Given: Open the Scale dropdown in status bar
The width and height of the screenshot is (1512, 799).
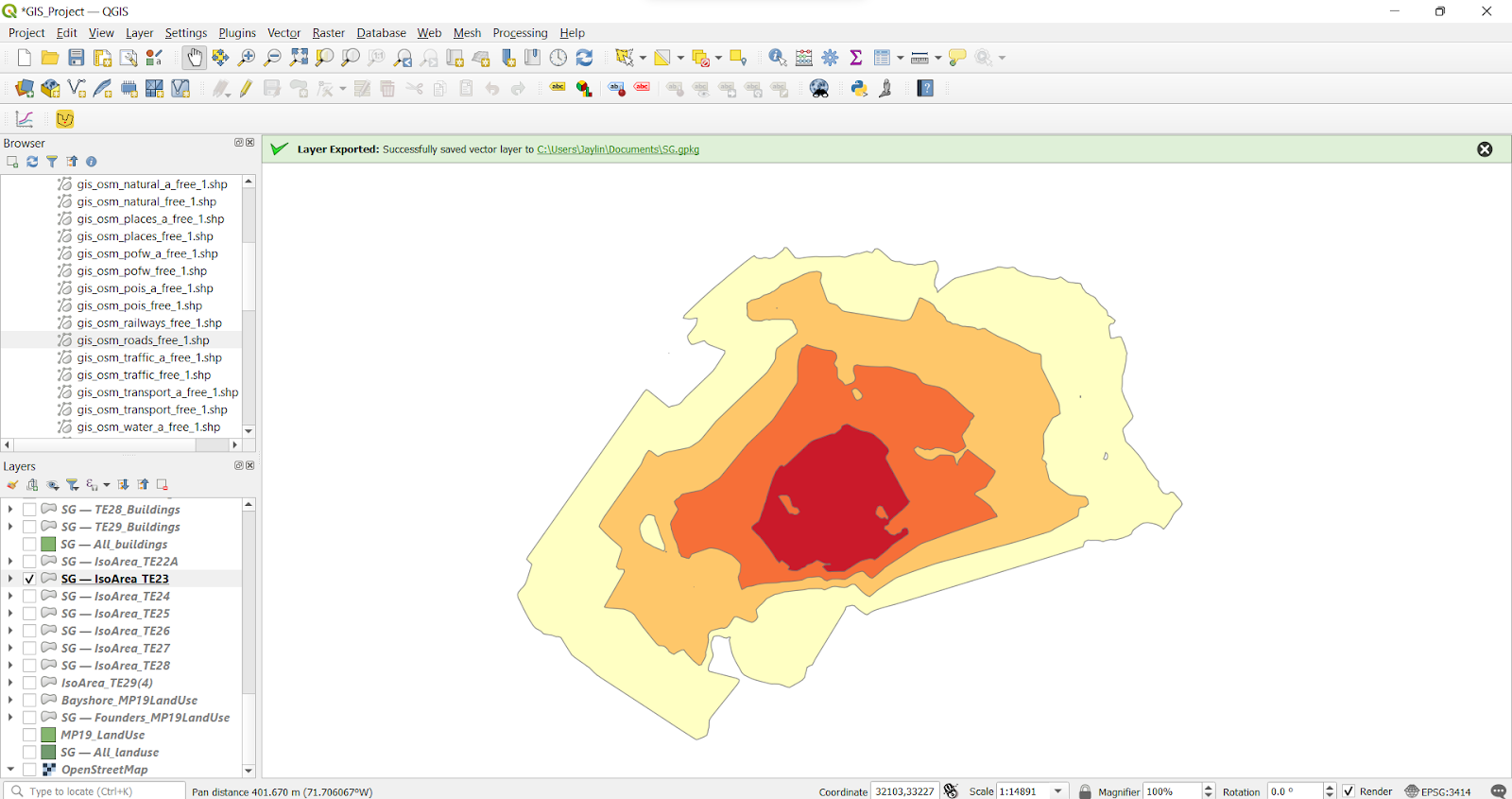Looking at the screenshot, I should pyautogui.click(x=1058, y=791).
